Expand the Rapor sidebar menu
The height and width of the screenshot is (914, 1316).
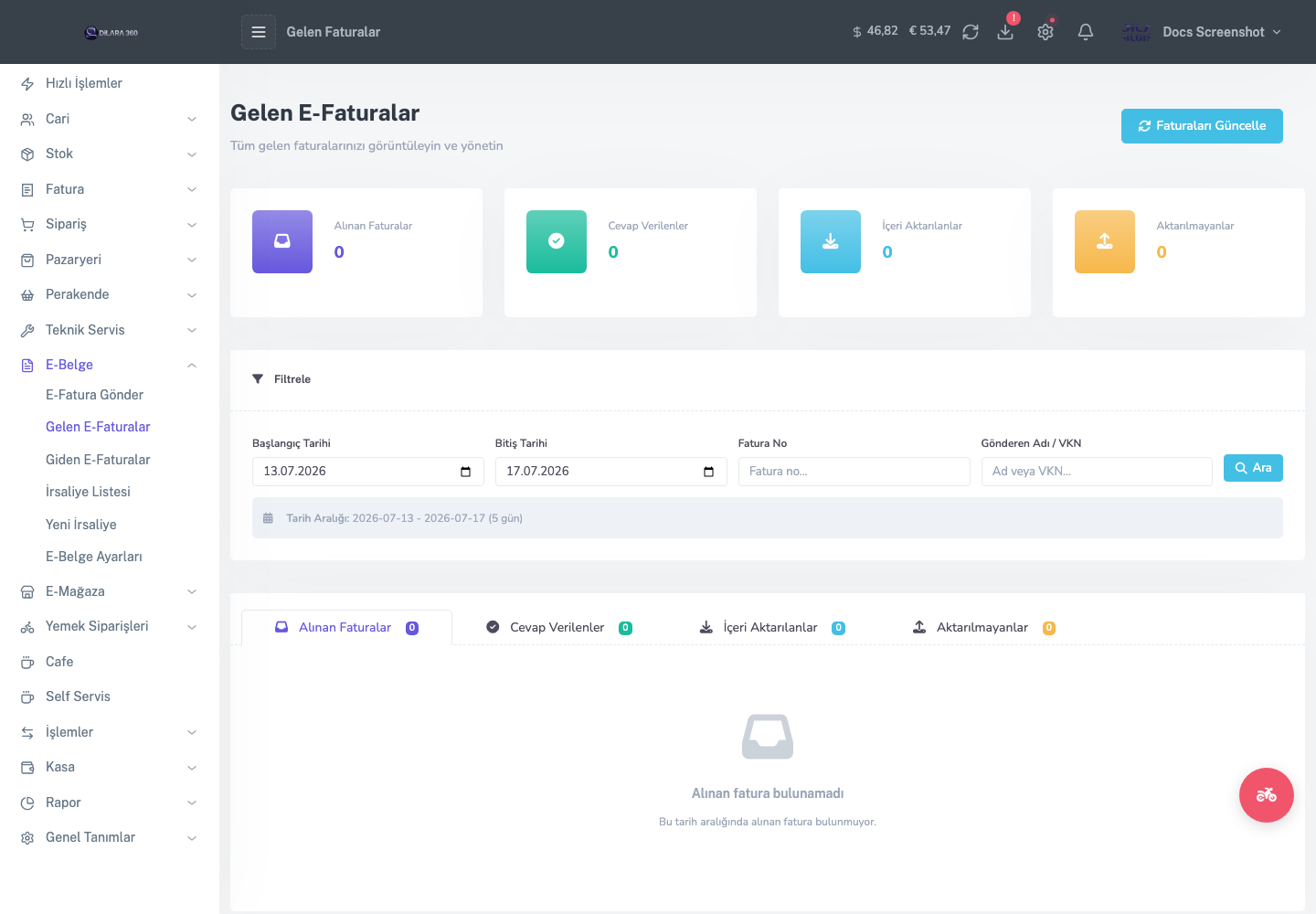[x=110, y=802]
